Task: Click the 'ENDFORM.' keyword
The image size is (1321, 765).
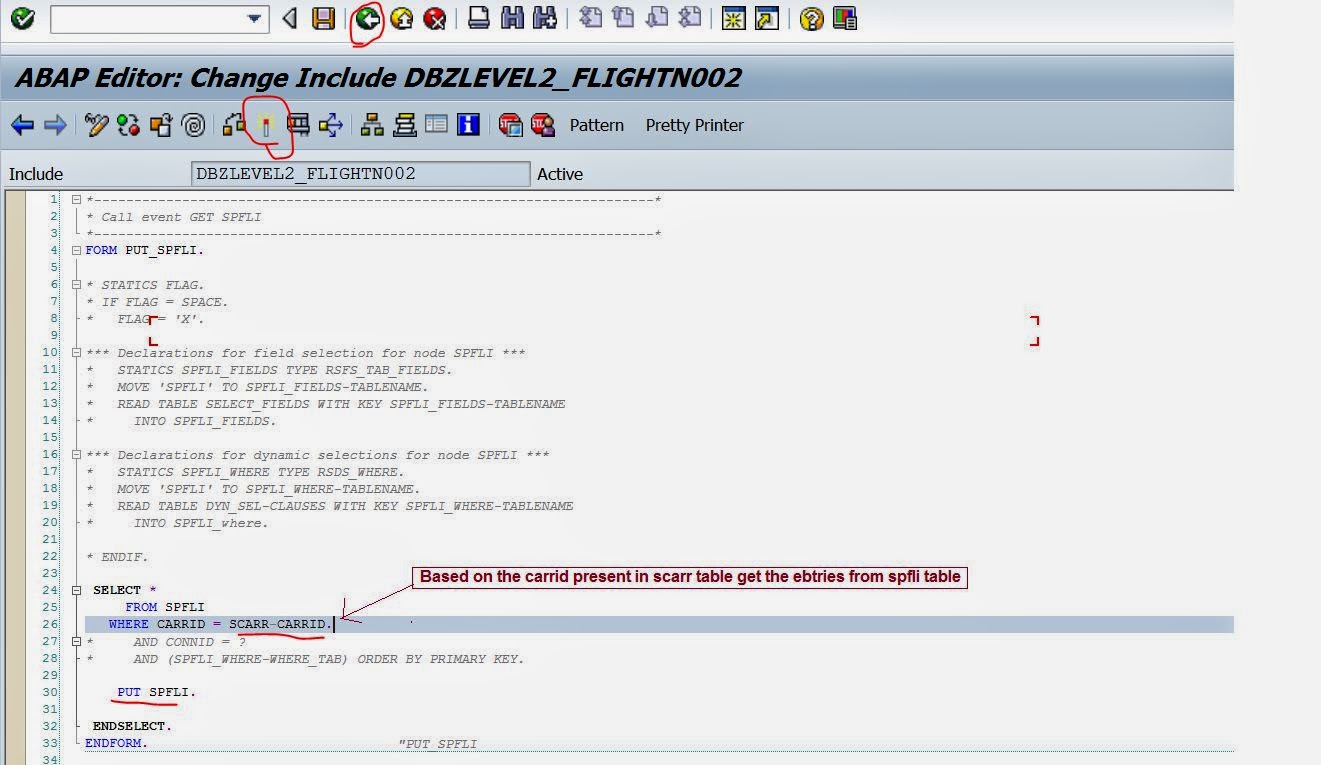Action: coord(117,744)
